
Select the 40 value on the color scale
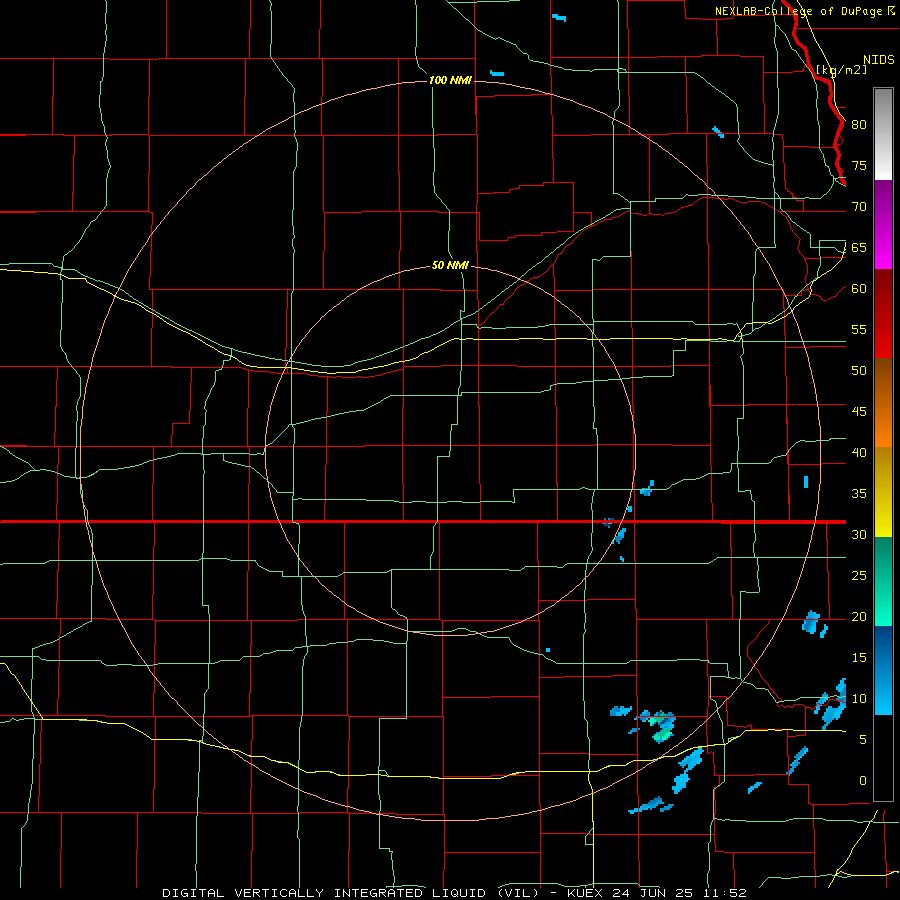(x=859, y=452)
